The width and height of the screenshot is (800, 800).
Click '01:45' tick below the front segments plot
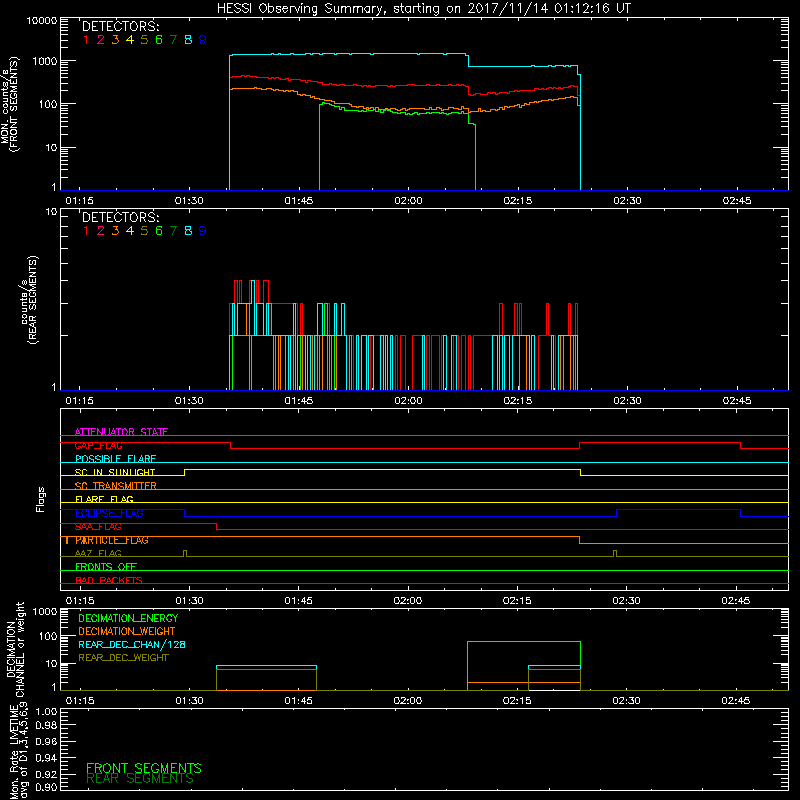coord(298,201)
